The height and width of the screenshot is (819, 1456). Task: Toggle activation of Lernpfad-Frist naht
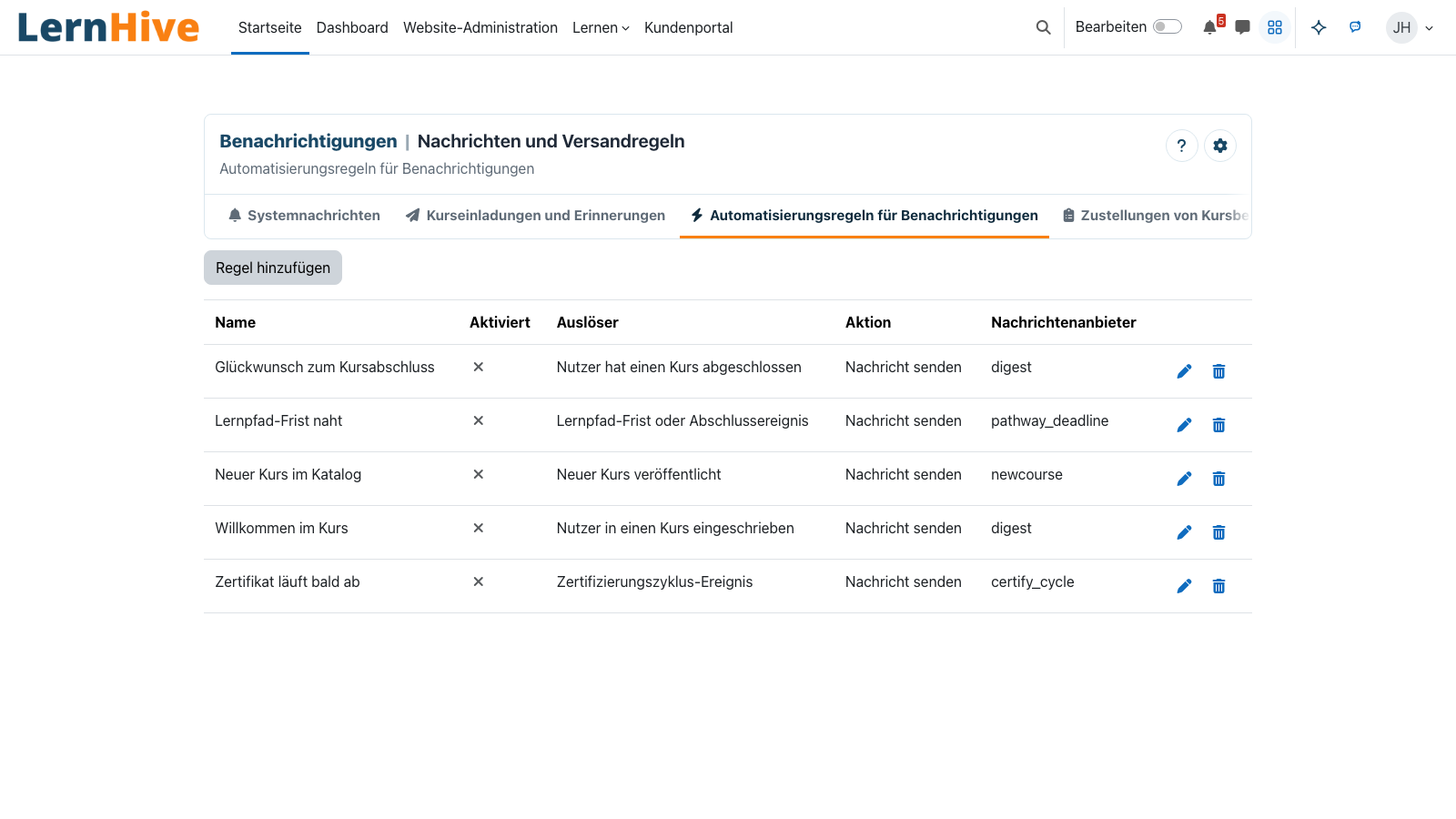(x=479, y=420)
